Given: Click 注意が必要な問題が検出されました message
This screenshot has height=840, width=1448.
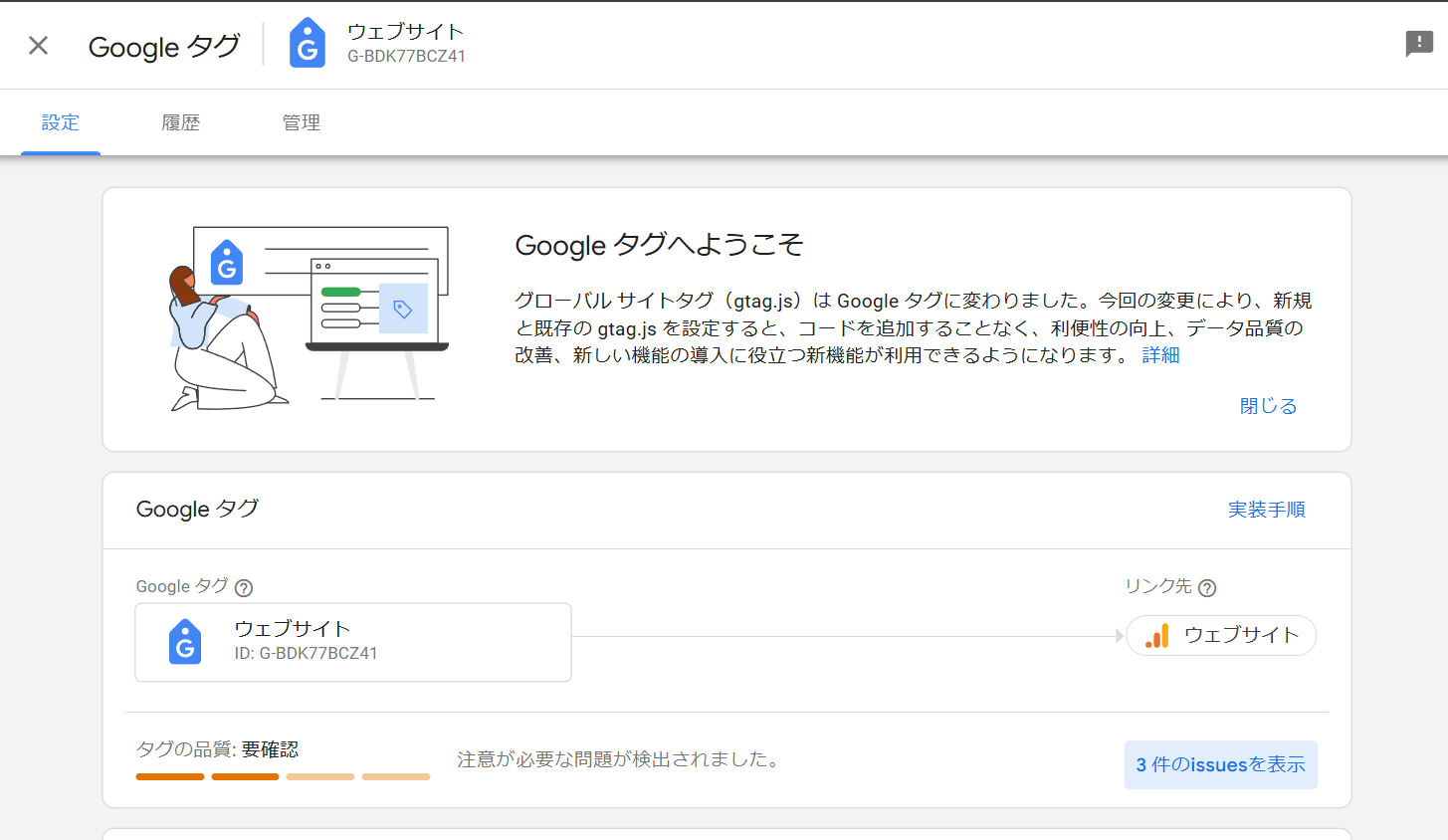Looking at the screenshot, I should click(618, 759).
